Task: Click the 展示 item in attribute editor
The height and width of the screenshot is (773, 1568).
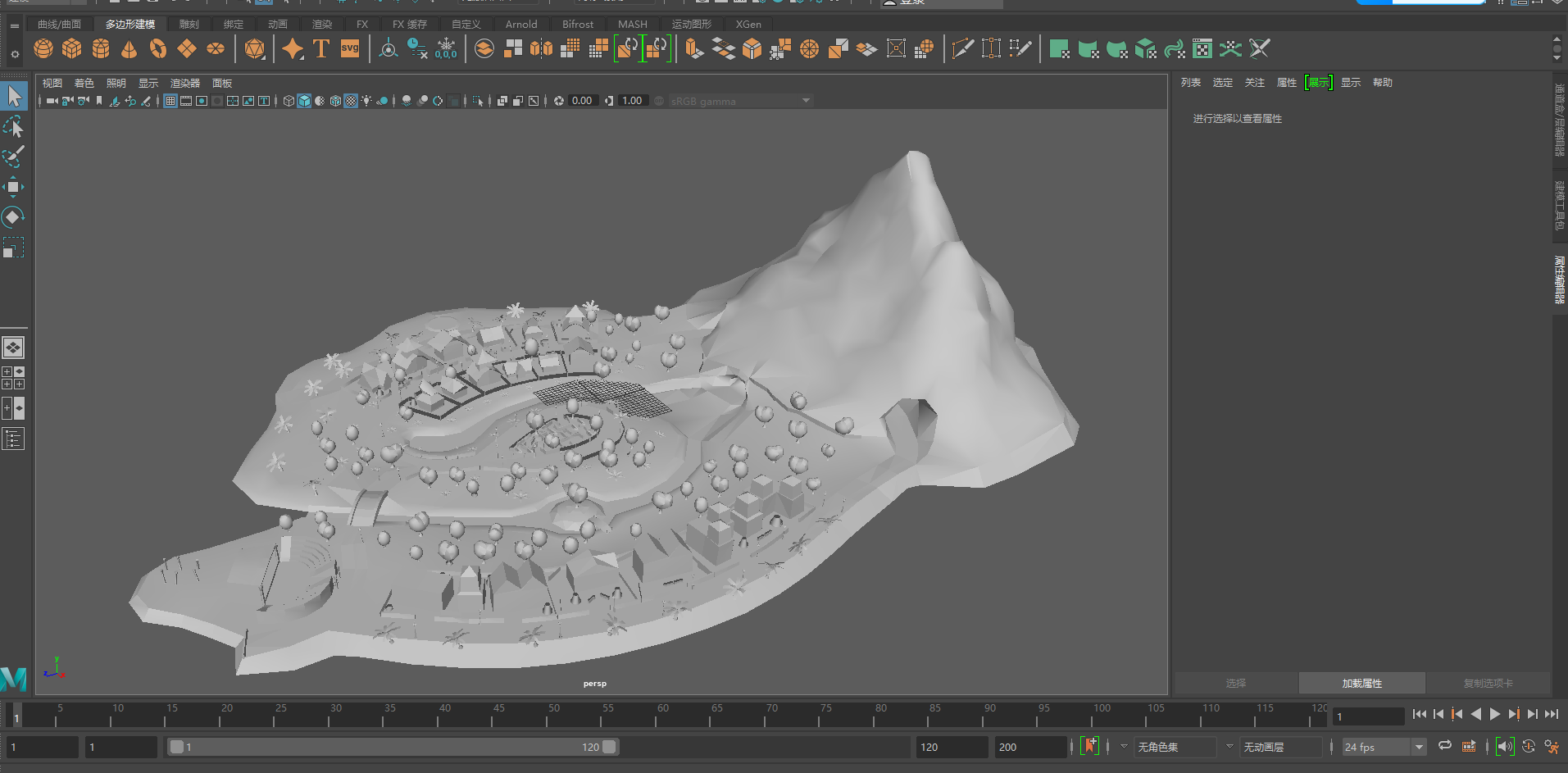Action: [1319, 83]
